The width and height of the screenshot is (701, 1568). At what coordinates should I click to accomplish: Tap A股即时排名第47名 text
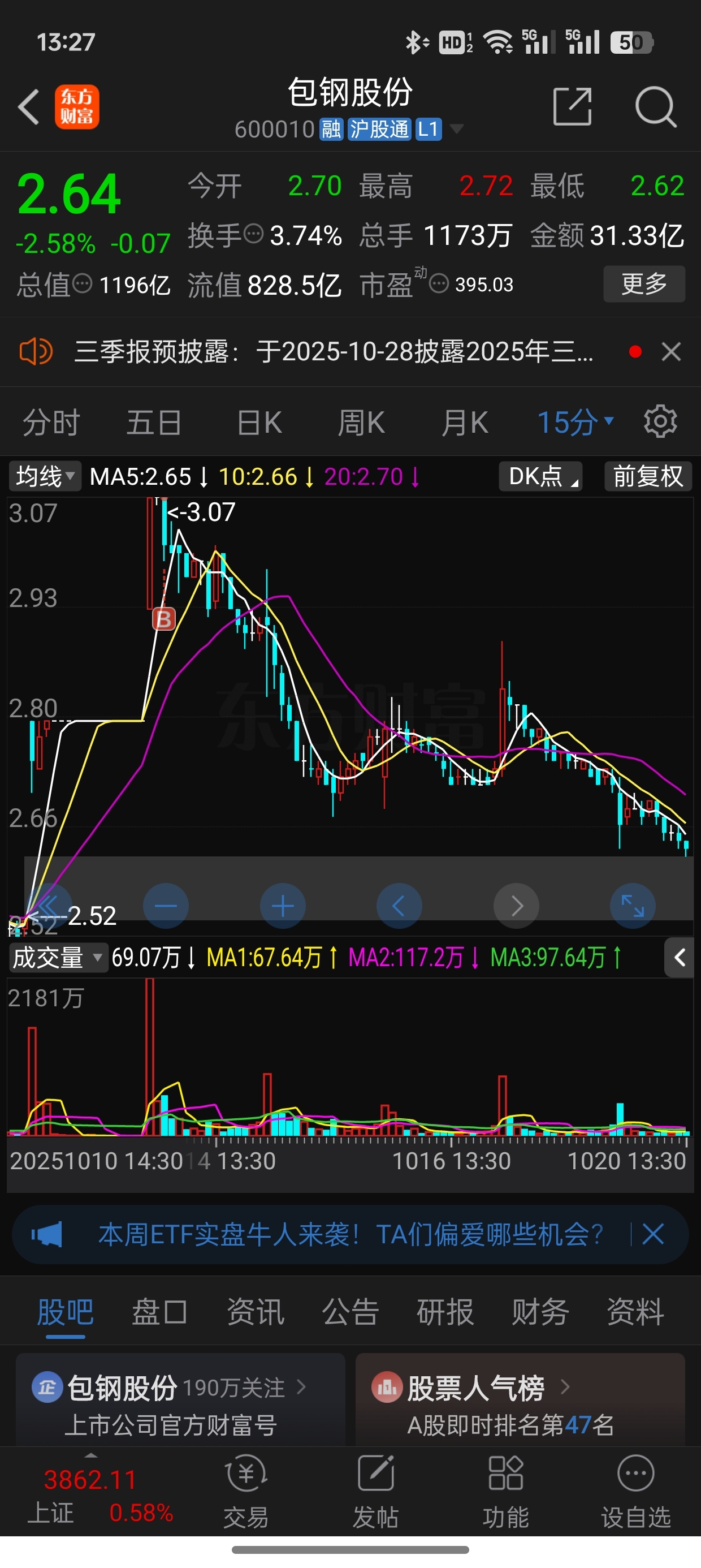[510, 1424]
